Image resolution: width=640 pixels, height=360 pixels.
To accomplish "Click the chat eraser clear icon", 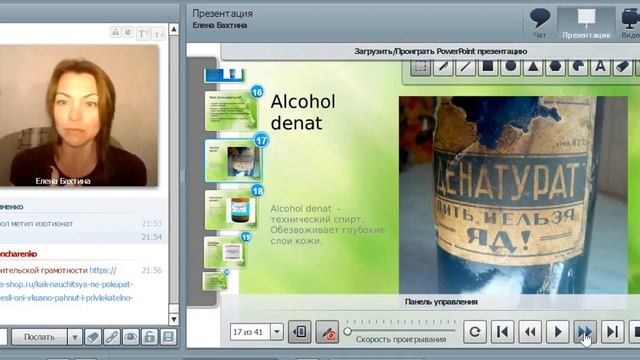I will pyautogui.click(x=93, y=338).
